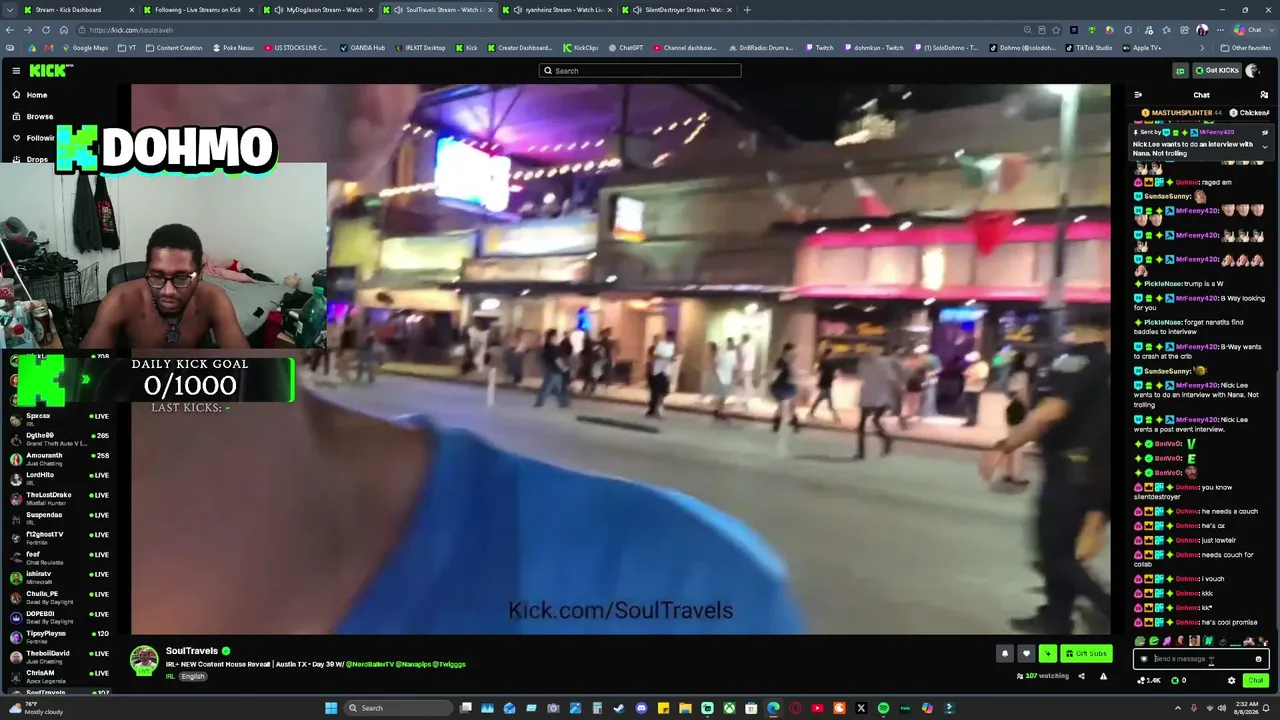Toggle notifications bell for SoulTravels
The width and height of the screenshot is (1280, 720).
click(x=1005, y=654)
